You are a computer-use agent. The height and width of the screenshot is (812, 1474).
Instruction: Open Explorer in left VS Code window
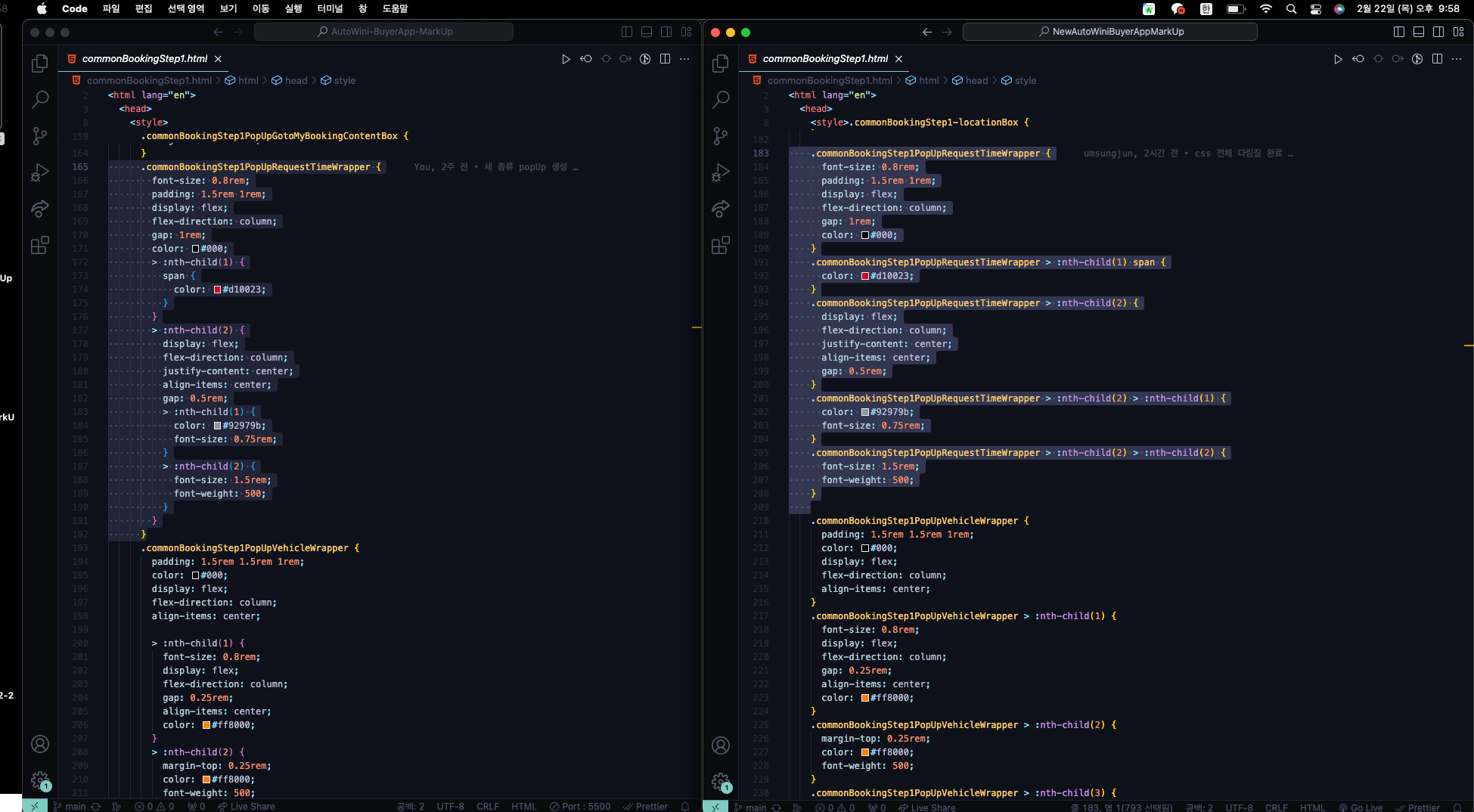(40, 64)
